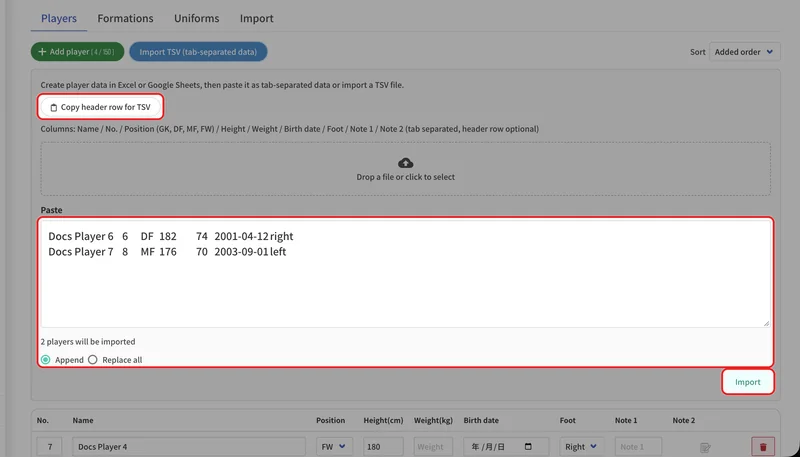The image size is (800, 457).
Task: Select the Append radio option
Action: coord(46,360)
